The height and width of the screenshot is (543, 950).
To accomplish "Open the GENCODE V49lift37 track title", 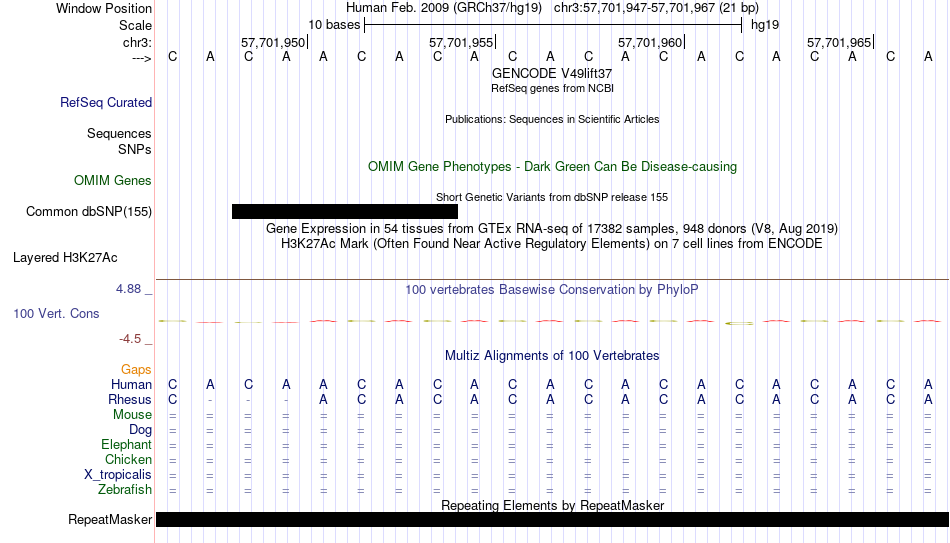I will (x=552, y=73).
